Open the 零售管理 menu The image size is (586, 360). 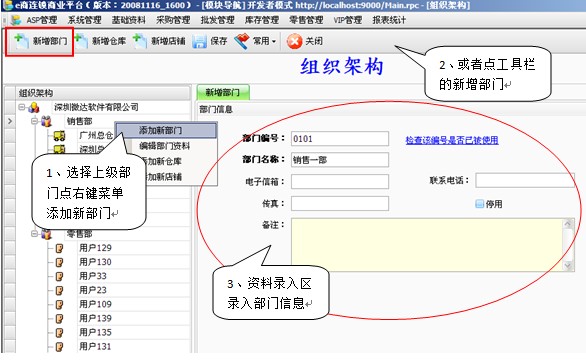point(306,20)
